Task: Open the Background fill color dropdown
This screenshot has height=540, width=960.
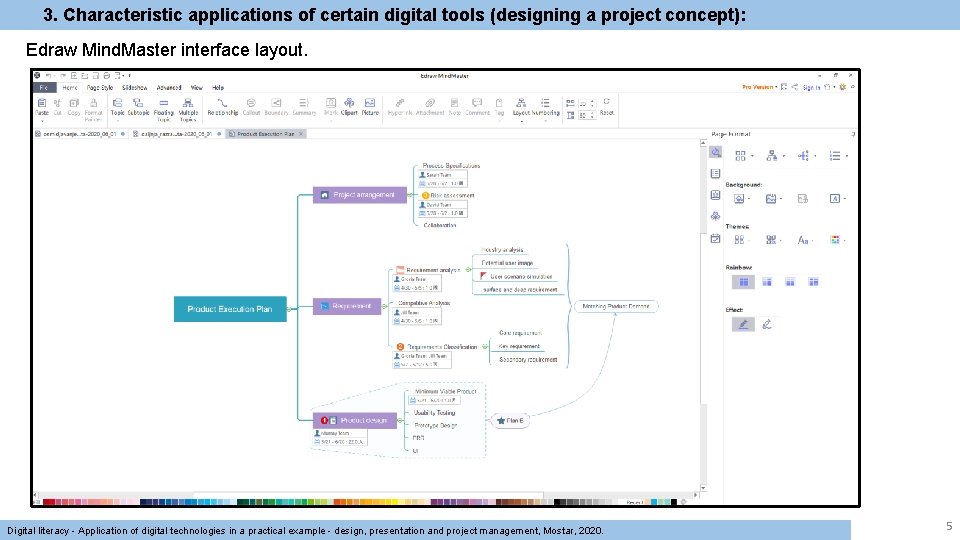Action: pos(741,198)
